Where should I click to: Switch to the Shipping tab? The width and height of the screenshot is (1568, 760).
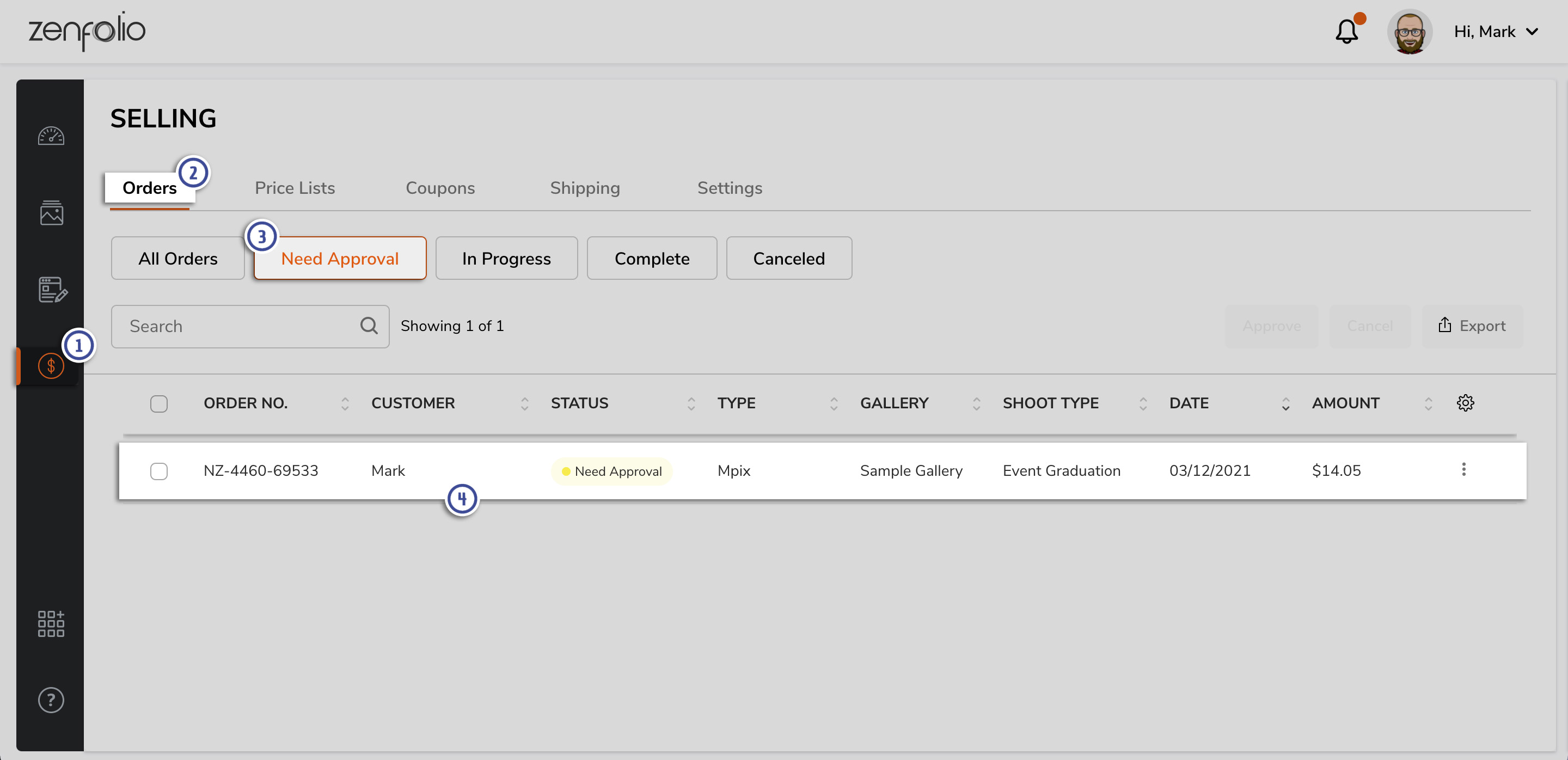coord(585,188)
